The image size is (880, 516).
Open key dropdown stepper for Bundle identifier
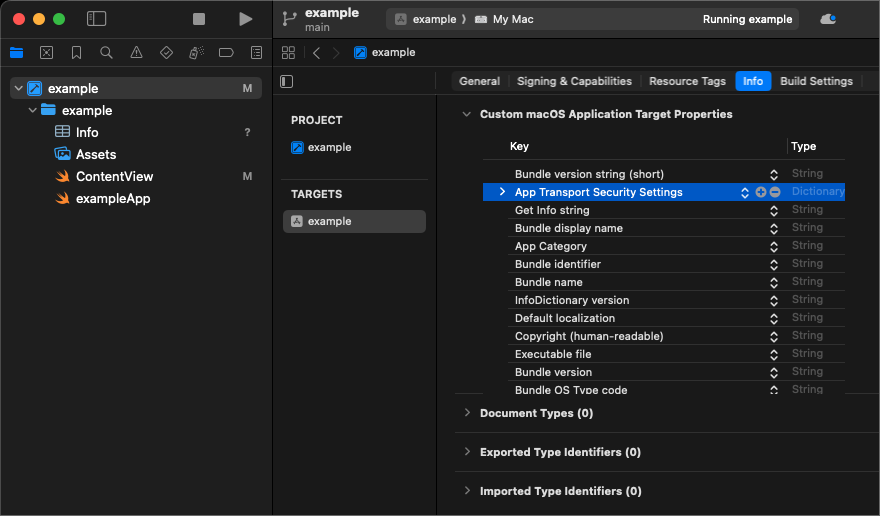[774, 264]
